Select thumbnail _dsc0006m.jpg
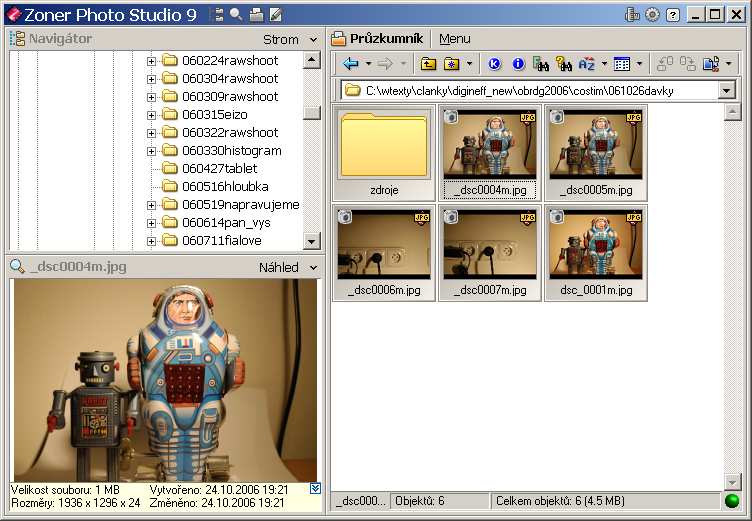Screen dimensions: 752x521 coord(384,253)
